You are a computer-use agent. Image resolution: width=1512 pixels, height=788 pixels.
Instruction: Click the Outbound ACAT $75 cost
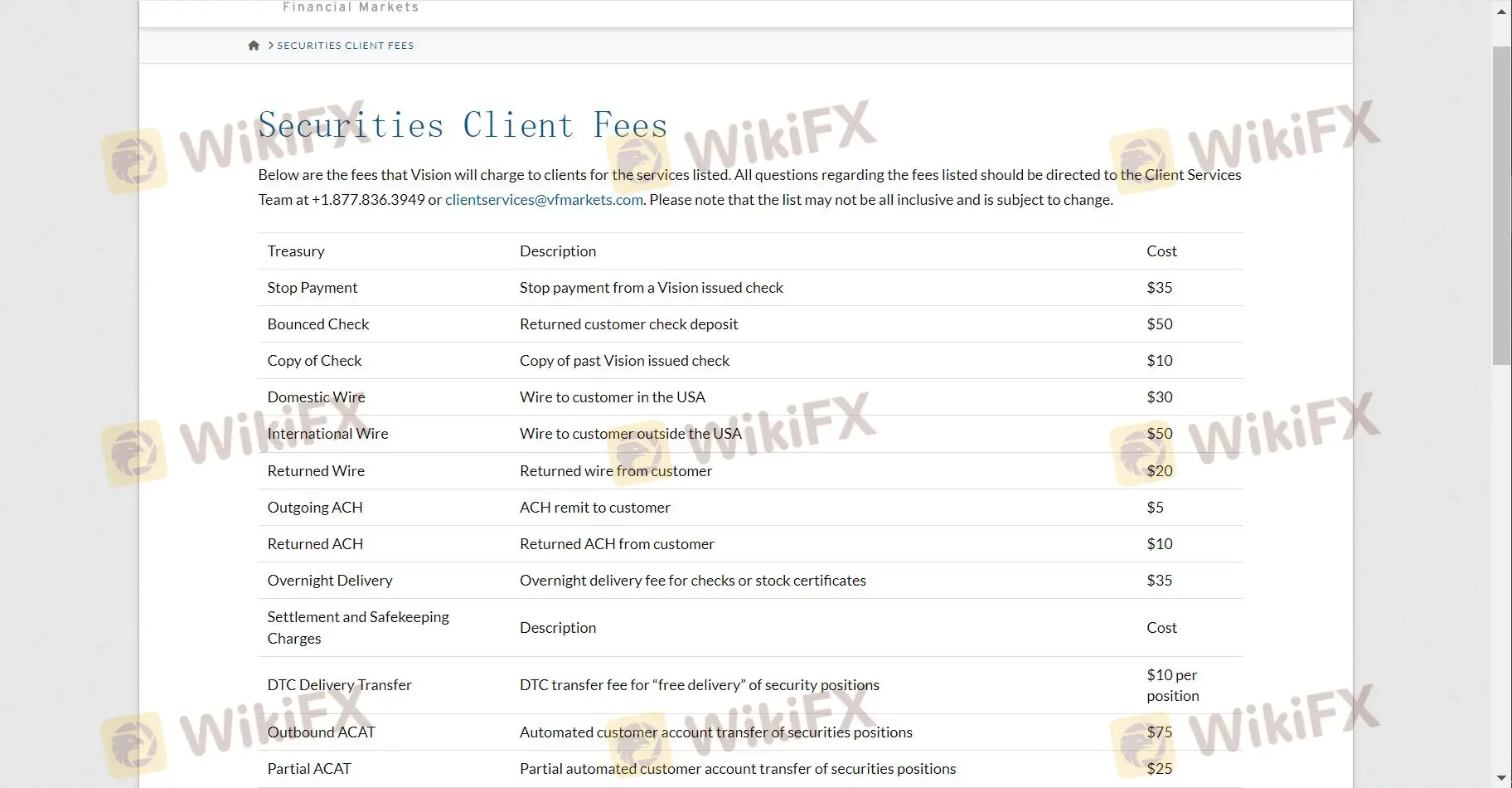click(1159, 732)
